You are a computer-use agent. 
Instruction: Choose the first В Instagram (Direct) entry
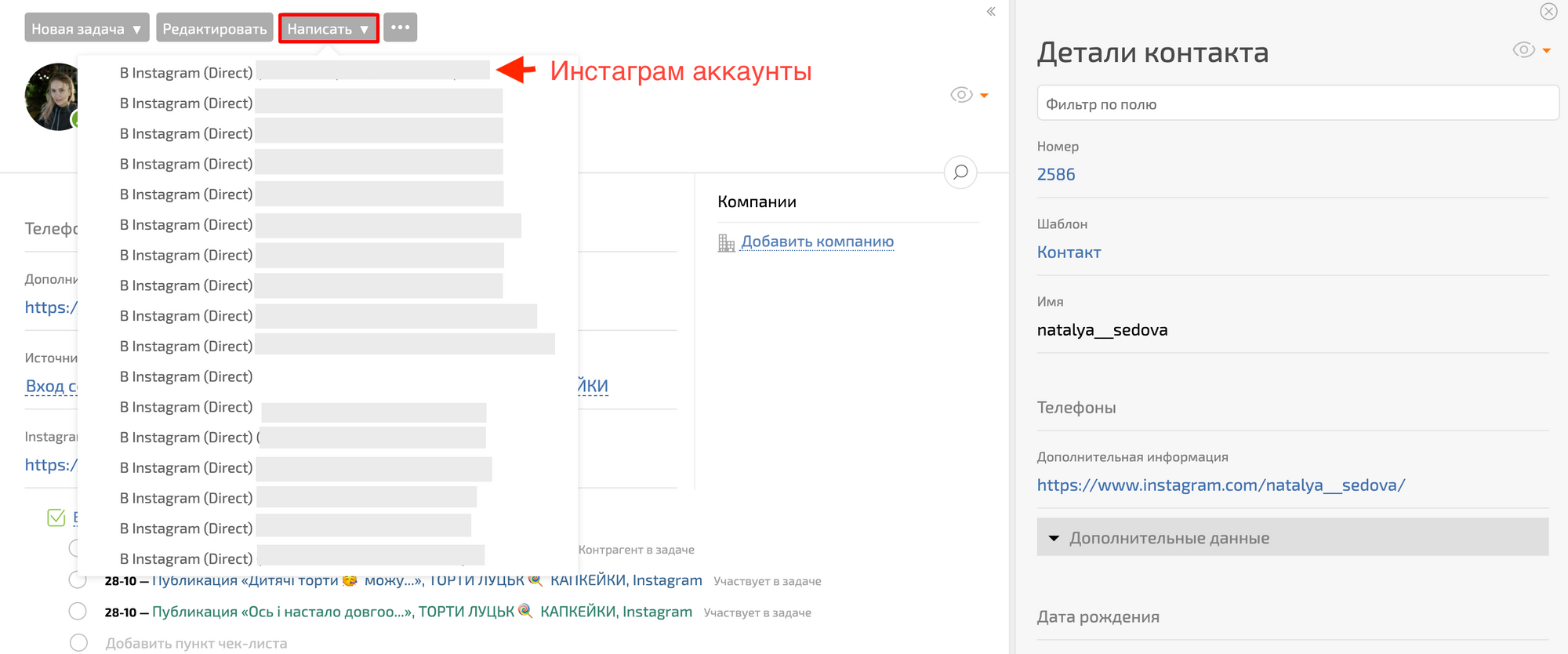tap(187, 73)
